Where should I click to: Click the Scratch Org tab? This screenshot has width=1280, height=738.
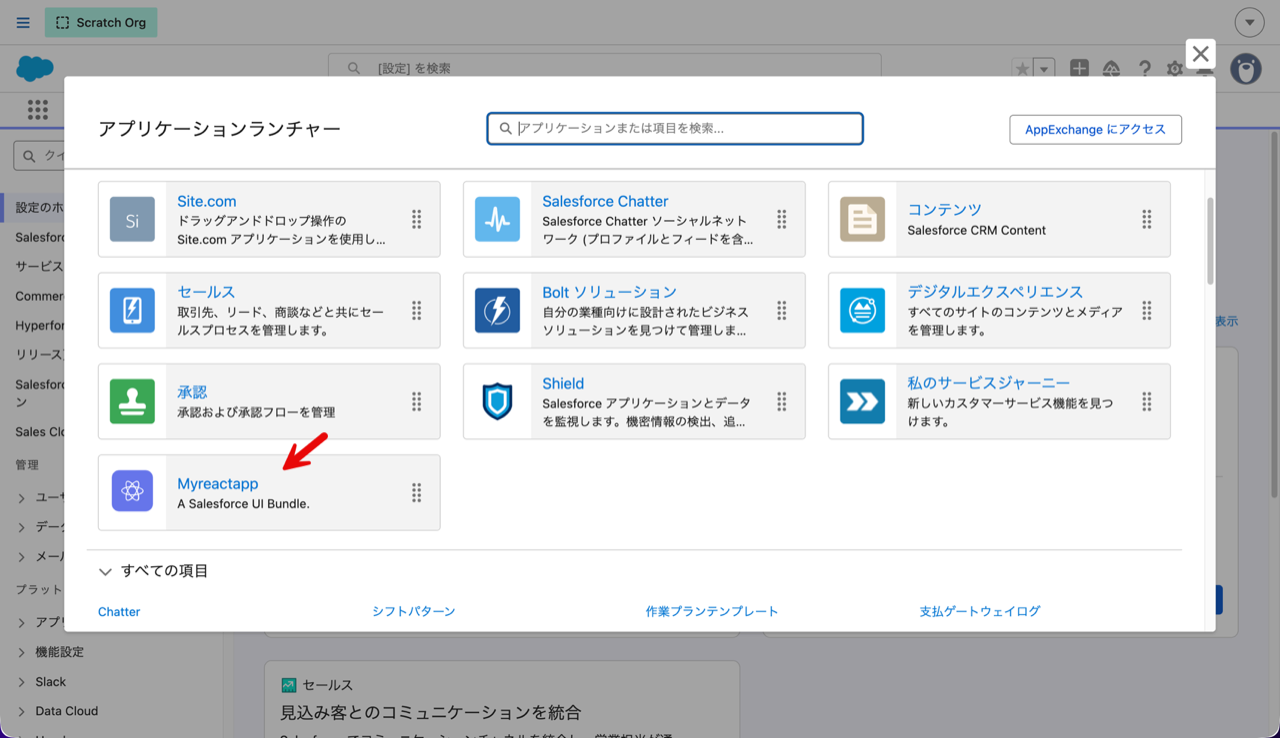[101, 22]
